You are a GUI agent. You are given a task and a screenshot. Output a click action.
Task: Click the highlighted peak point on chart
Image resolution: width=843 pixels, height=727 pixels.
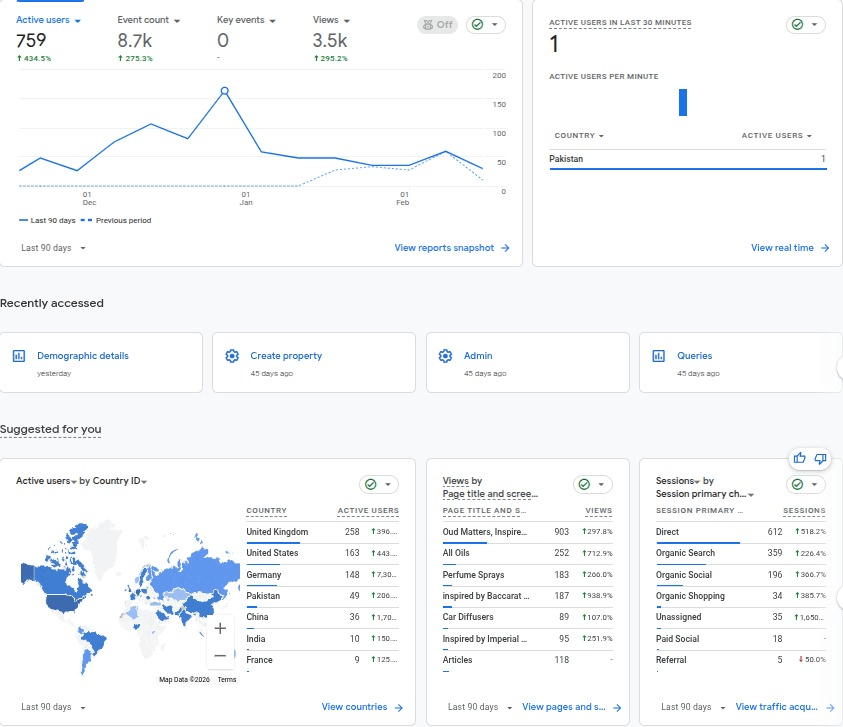tap(224, 91)
